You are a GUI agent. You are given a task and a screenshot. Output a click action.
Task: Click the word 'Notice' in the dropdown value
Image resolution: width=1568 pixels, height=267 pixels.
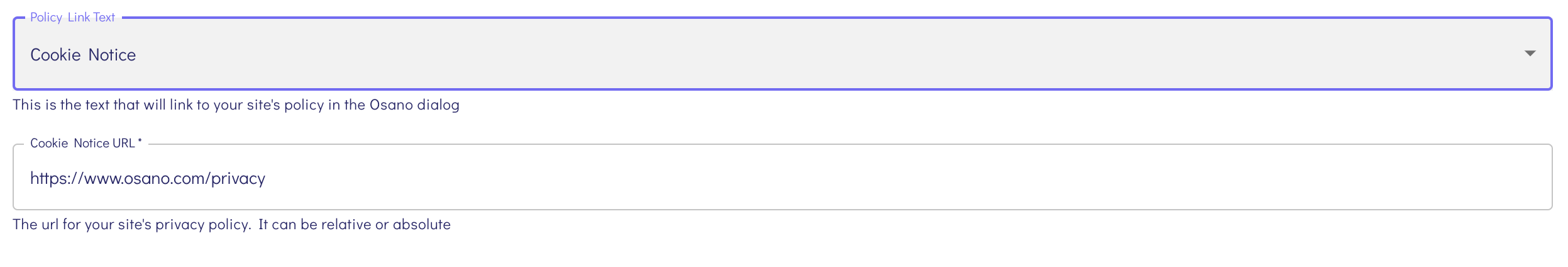point(112,55)
